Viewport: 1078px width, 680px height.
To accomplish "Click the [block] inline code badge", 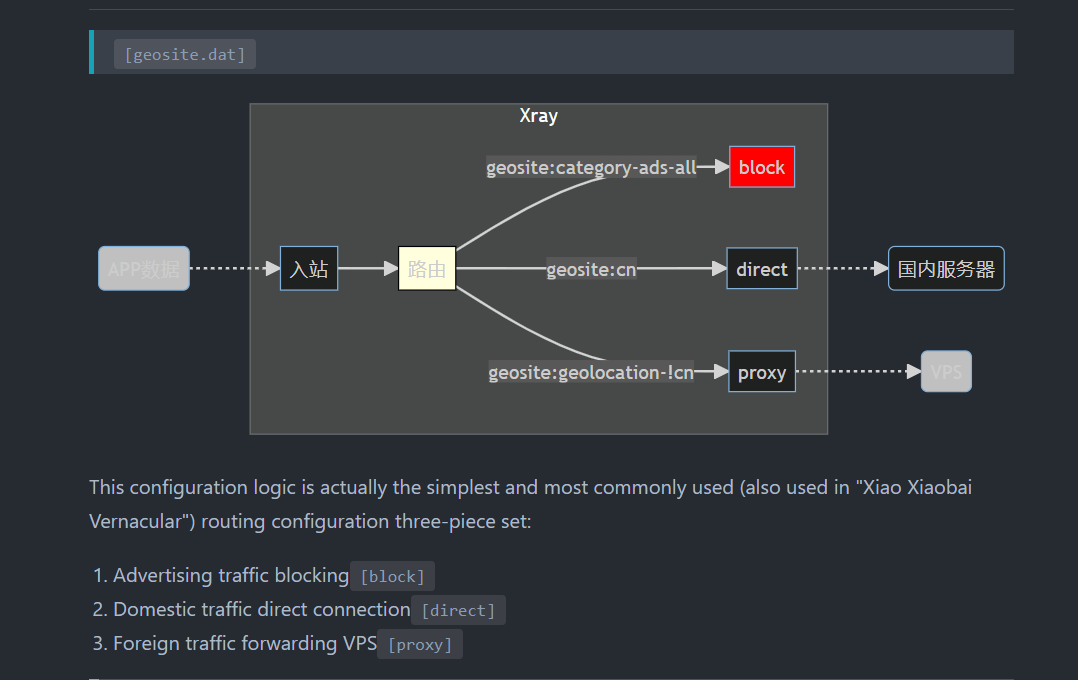I will [x=392, y=576].
